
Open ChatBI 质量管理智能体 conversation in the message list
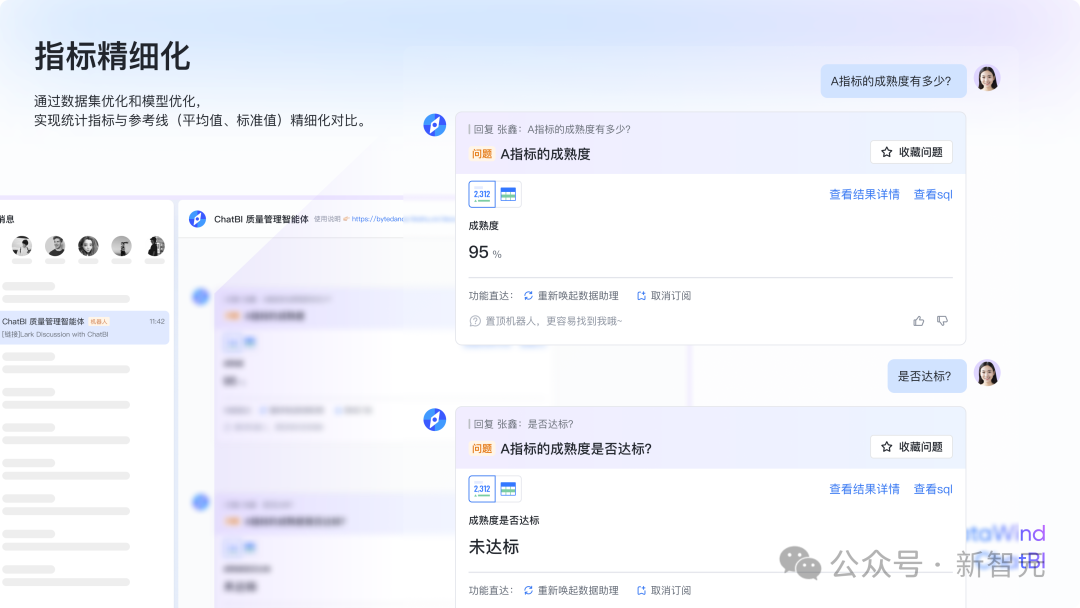[x=84, y=328]
